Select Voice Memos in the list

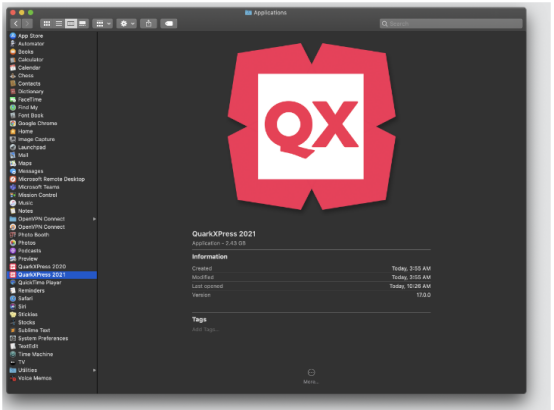point(52,378)
